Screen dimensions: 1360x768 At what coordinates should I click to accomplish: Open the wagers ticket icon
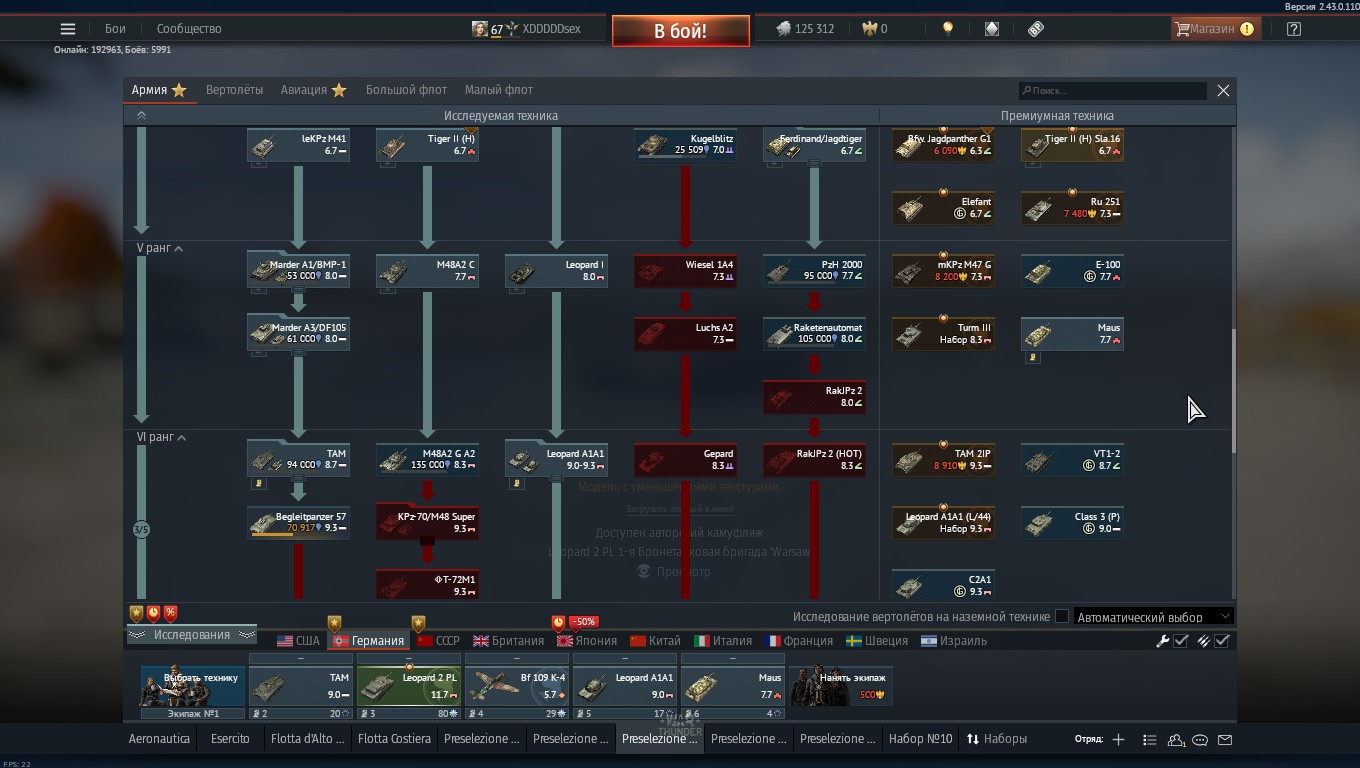pos(1036,29)
